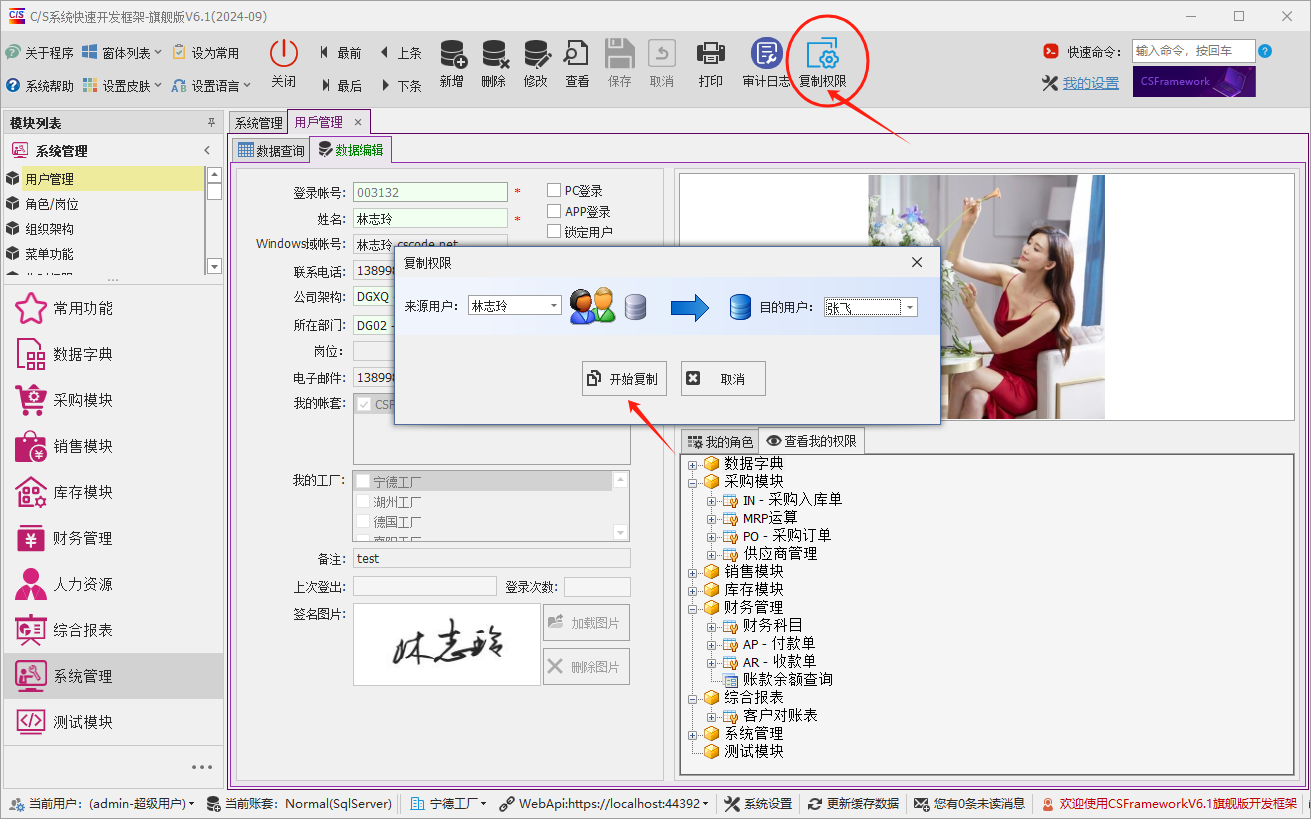Expand 系统管理 permission tree node
Image resolution: width=1311 pixels, height=819 pixels.
click(693, 734)
